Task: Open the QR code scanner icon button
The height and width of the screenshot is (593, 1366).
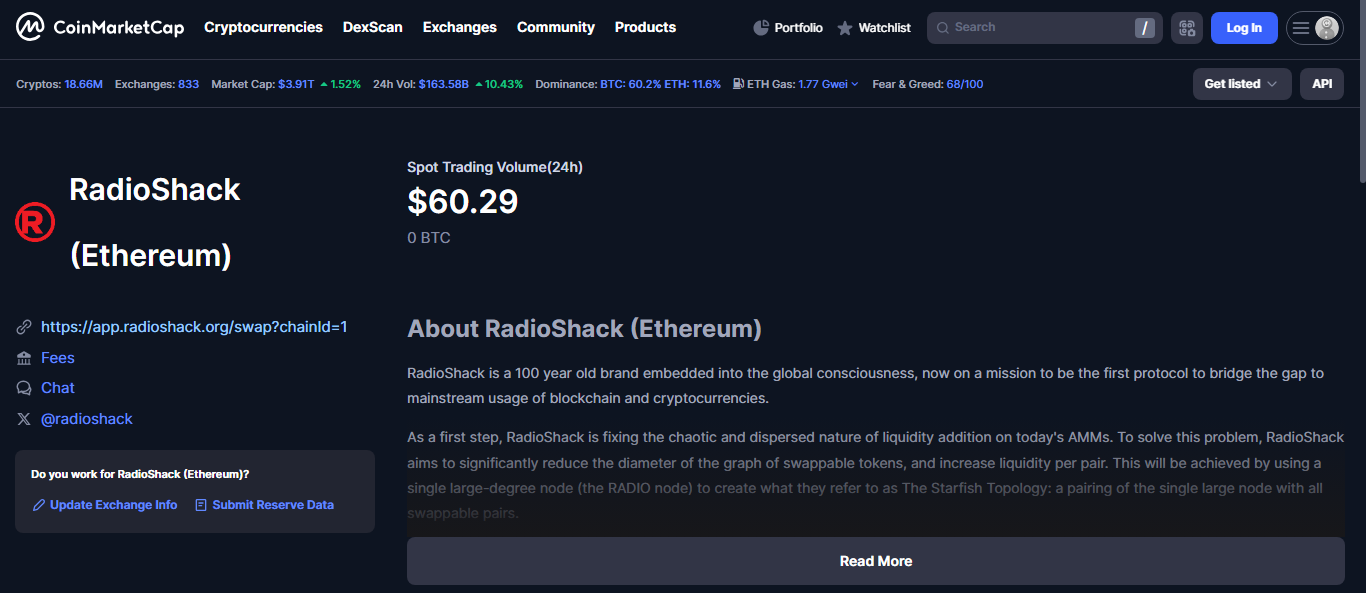Action: click(x=1187, y=28)
